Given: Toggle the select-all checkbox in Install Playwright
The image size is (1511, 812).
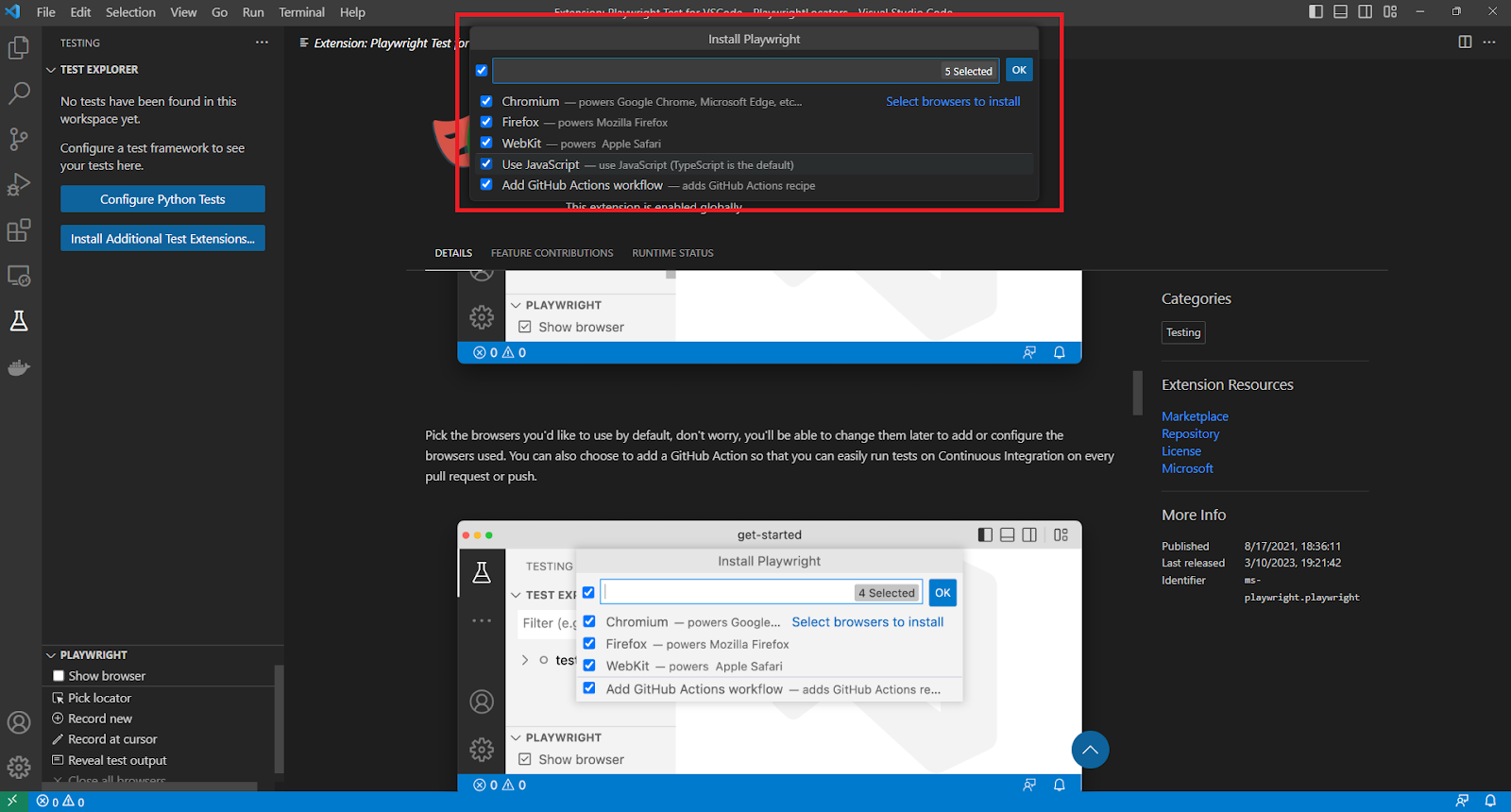Looking at the screenshot, I should click(482, 70).
